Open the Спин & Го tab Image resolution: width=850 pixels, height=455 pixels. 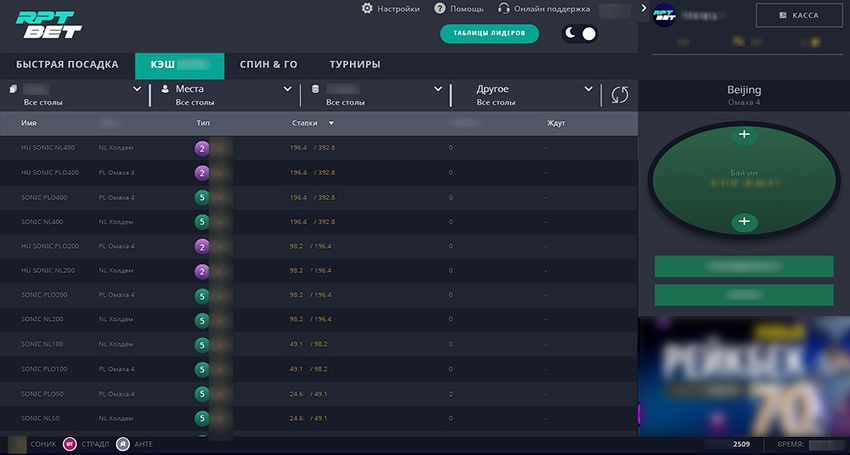(268, 65)
